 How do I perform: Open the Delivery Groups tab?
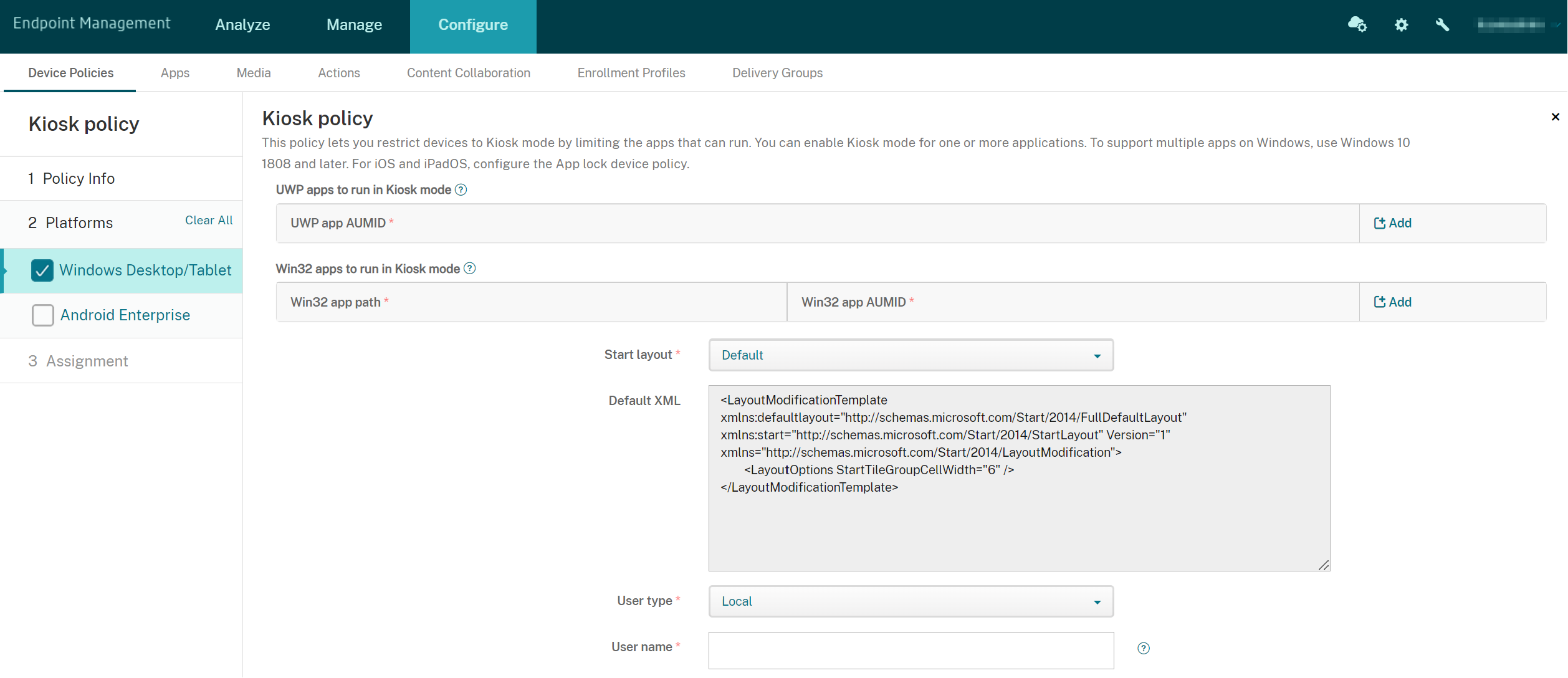coord(777,73)
